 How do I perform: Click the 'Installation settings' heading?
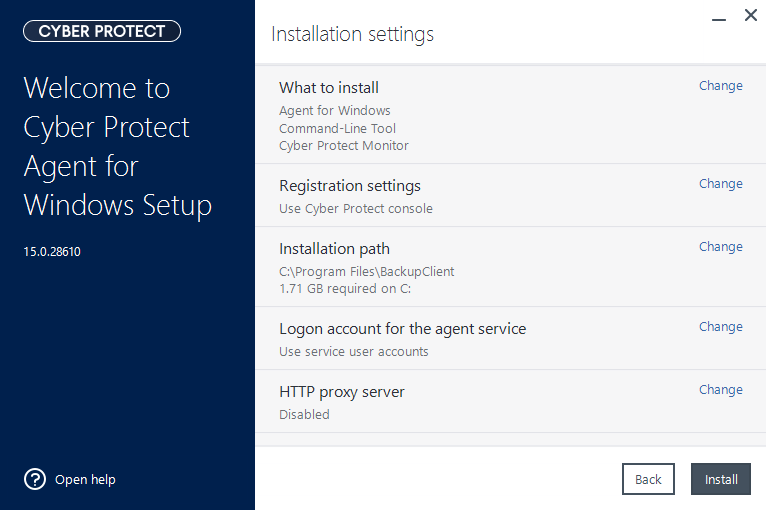coord(352,35)
